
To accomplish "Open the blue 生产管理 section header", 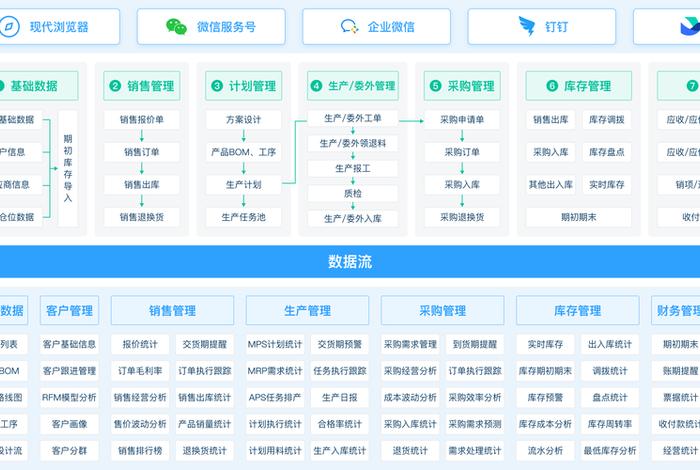I will pos(307,310).
